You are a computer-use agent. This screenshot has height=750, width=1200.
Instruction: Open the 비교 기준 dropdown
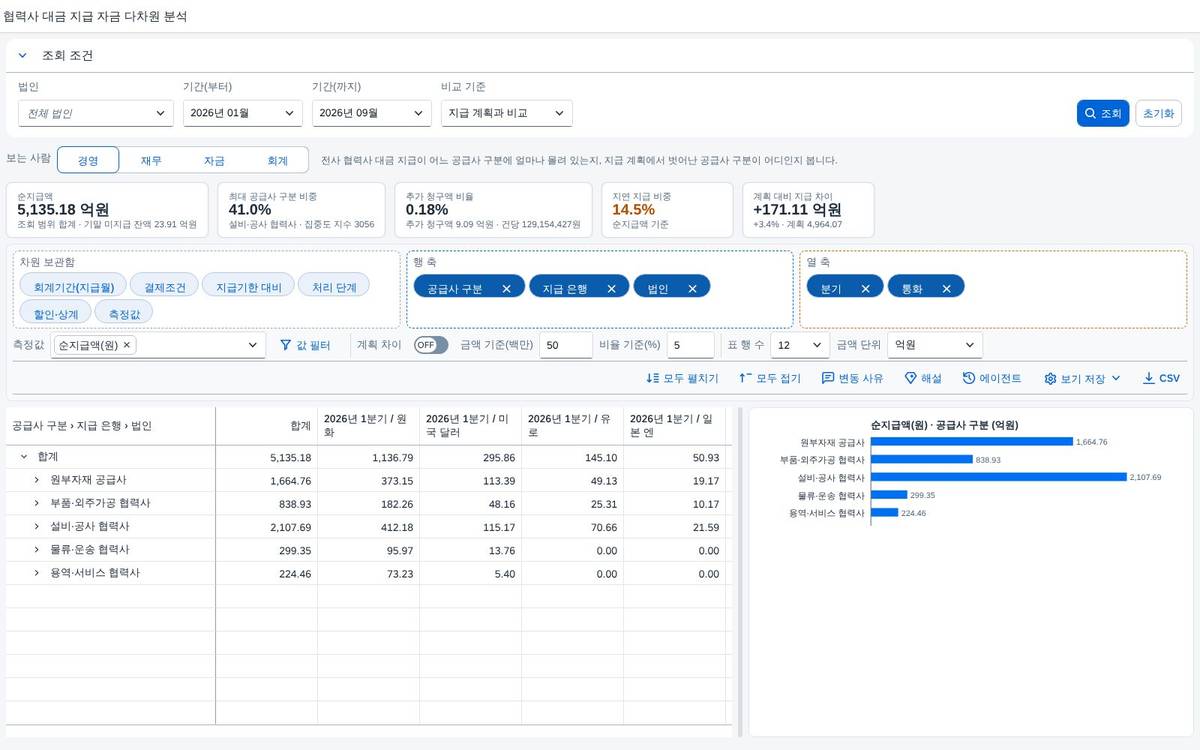[507, 113]
